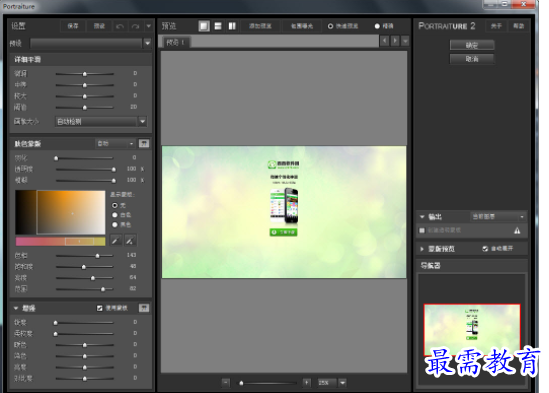Click the main preview image
Screen dimensions: 549x393
point(284,212)
